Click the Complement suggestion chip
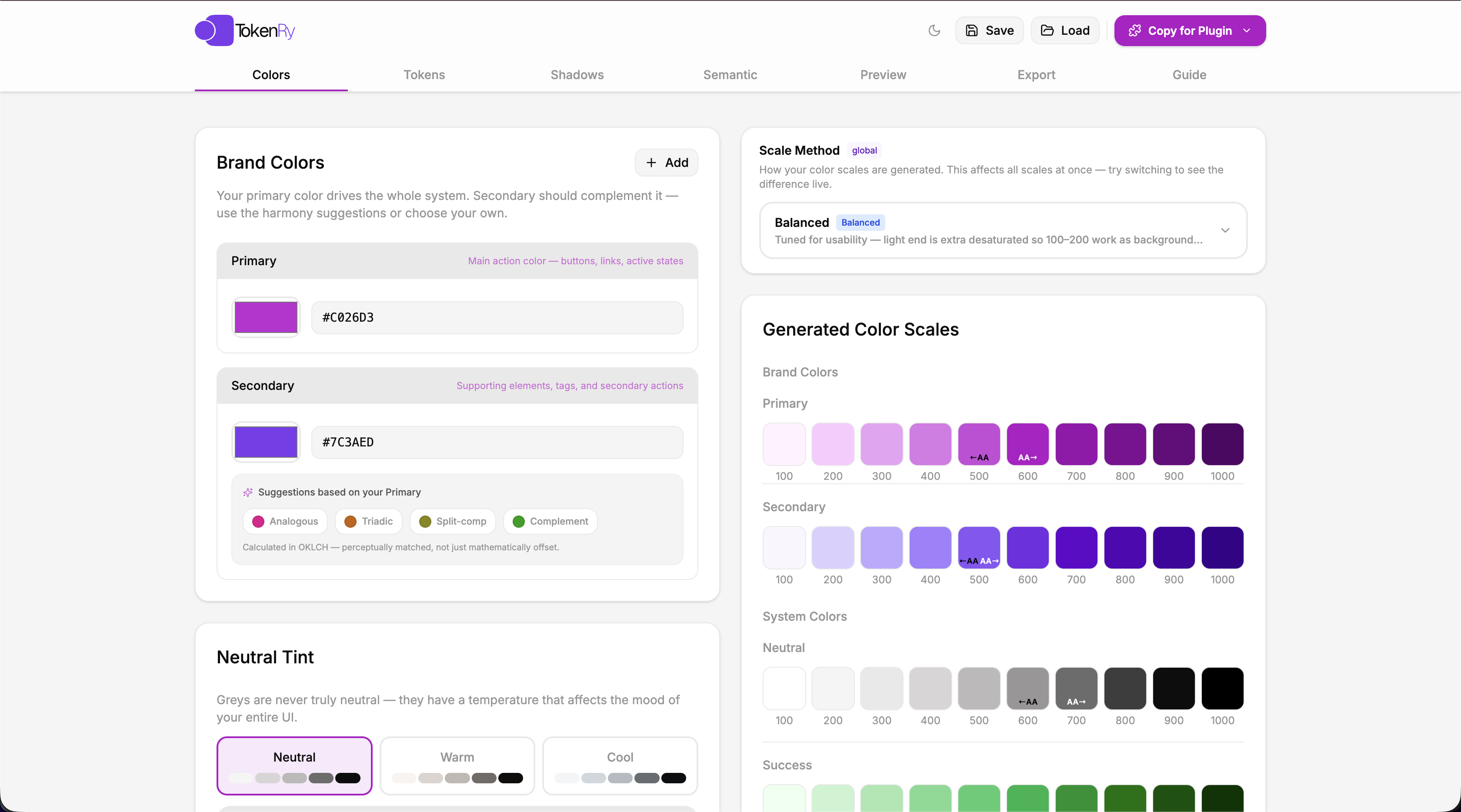 [550, 521]
